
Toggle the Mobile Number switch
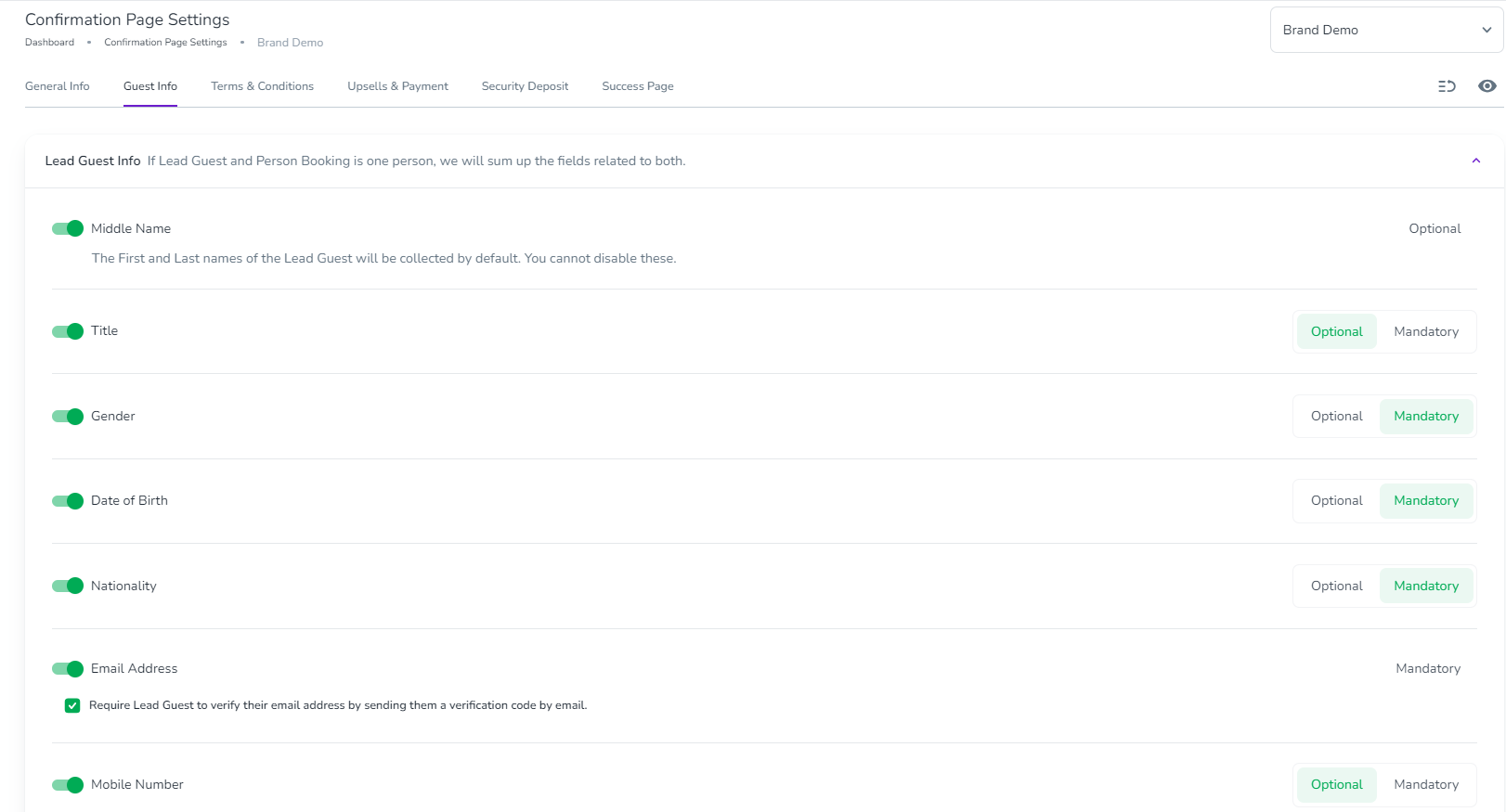68,785
